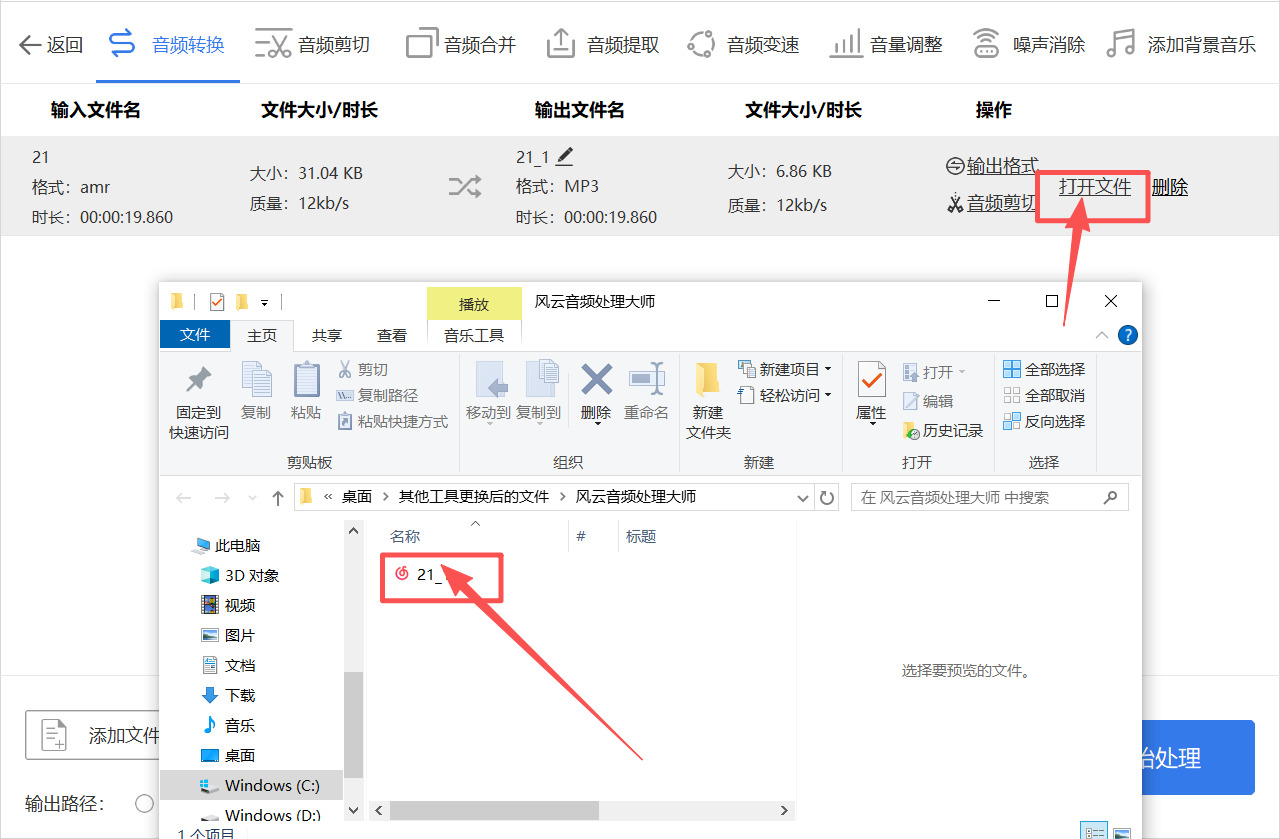1280x839 pixels.
Task: Switch to the 查看 Explorer tab
Action: 391,335
